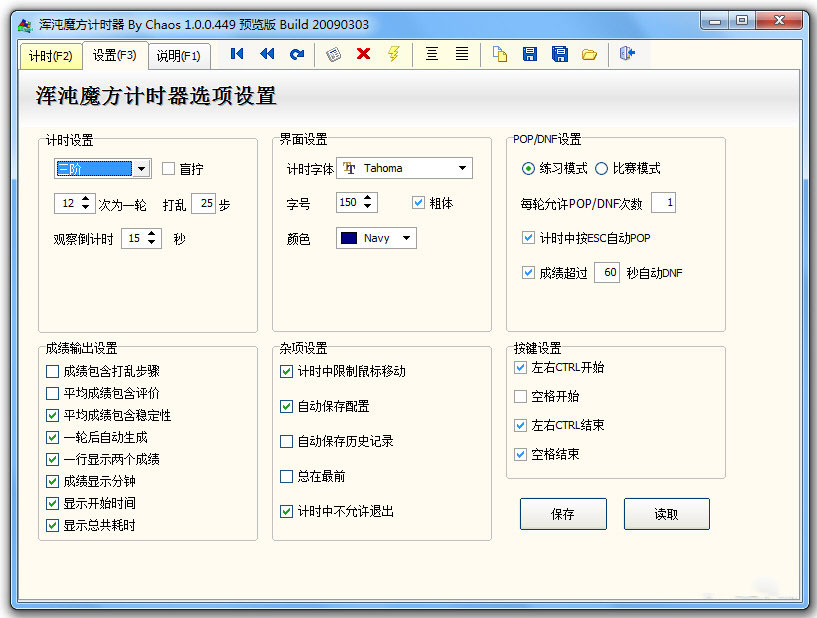817x618 pixels.
Task: Click the double-arrow rewind toolbar icon
Action: [267, 54]
